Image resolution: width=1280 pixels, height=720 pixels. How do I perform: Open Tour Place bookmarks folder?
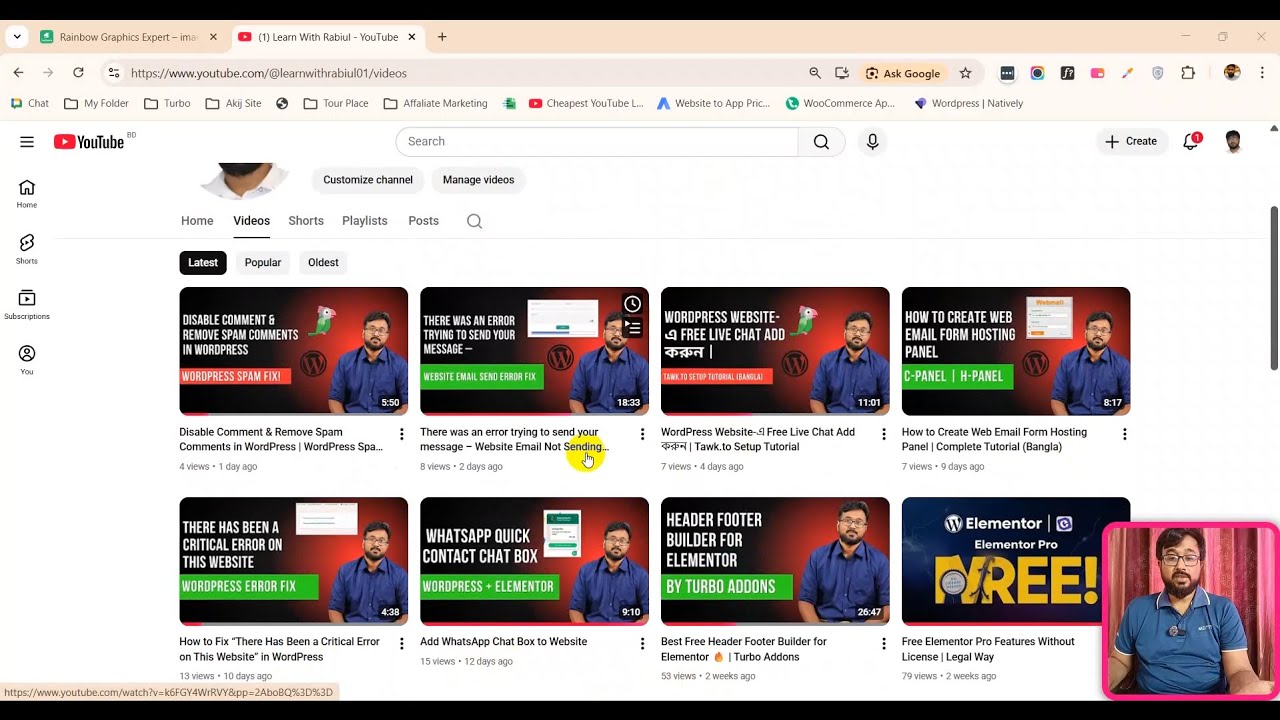click(336, 103)
